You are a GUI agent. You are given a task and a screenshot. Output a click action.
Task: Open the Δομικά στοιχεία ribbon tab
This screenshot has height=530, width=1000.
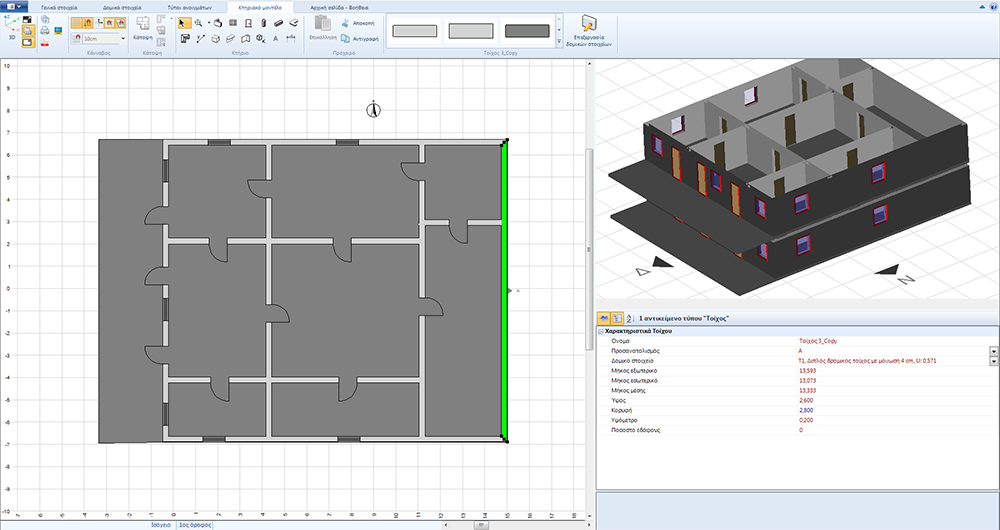120,6
